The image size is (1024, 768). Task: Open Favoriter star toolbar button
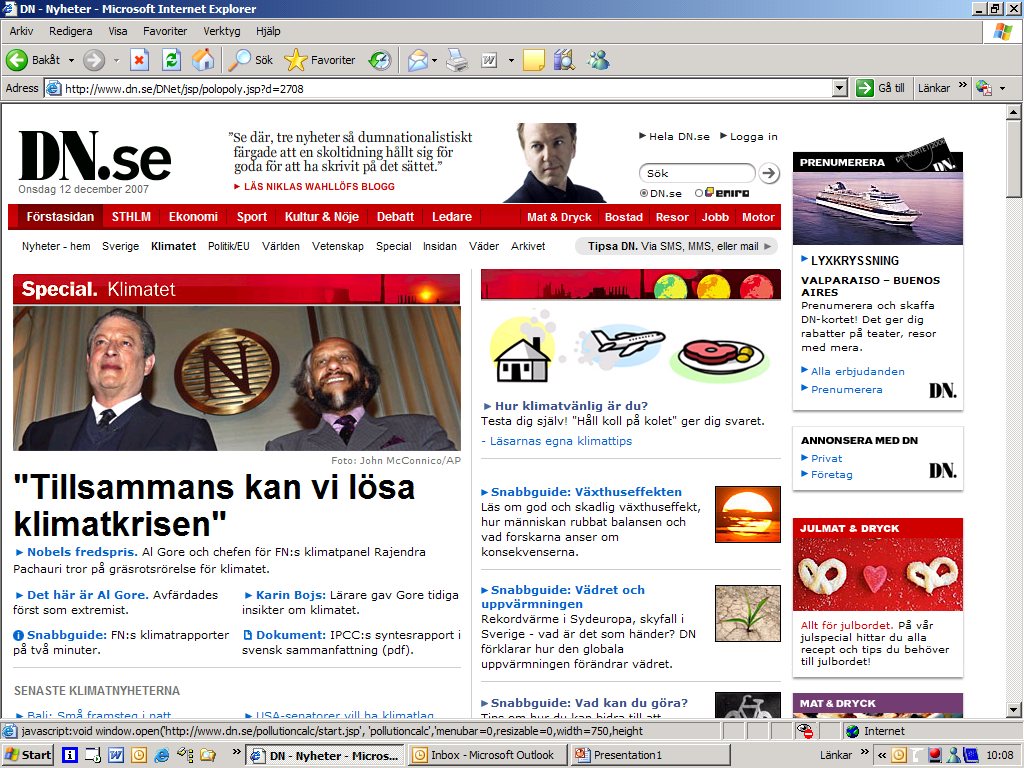(320, 60)
